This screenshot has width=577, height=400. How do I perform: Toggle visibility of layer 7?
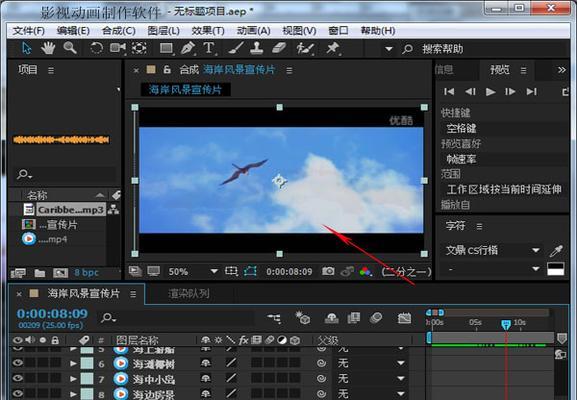tap(17, 378)
